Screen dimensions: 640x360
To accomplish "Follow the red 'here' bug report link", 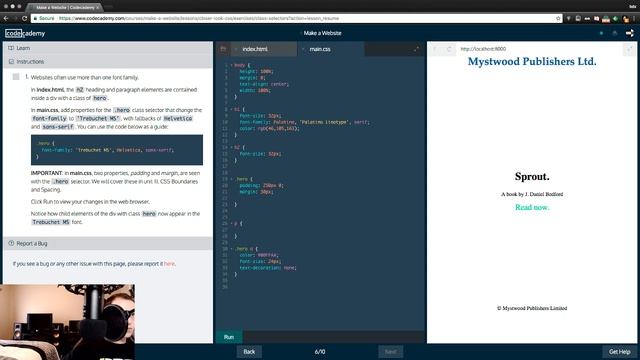I will (169, 264).
